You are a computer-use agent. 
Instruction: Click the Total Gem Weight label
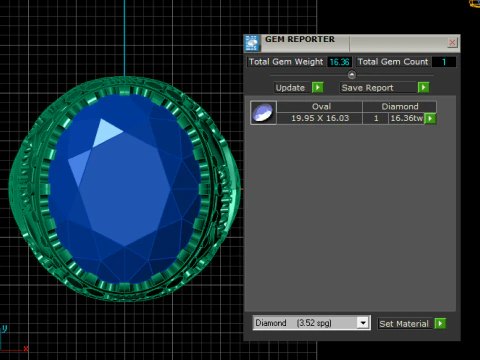coord(286,62)
